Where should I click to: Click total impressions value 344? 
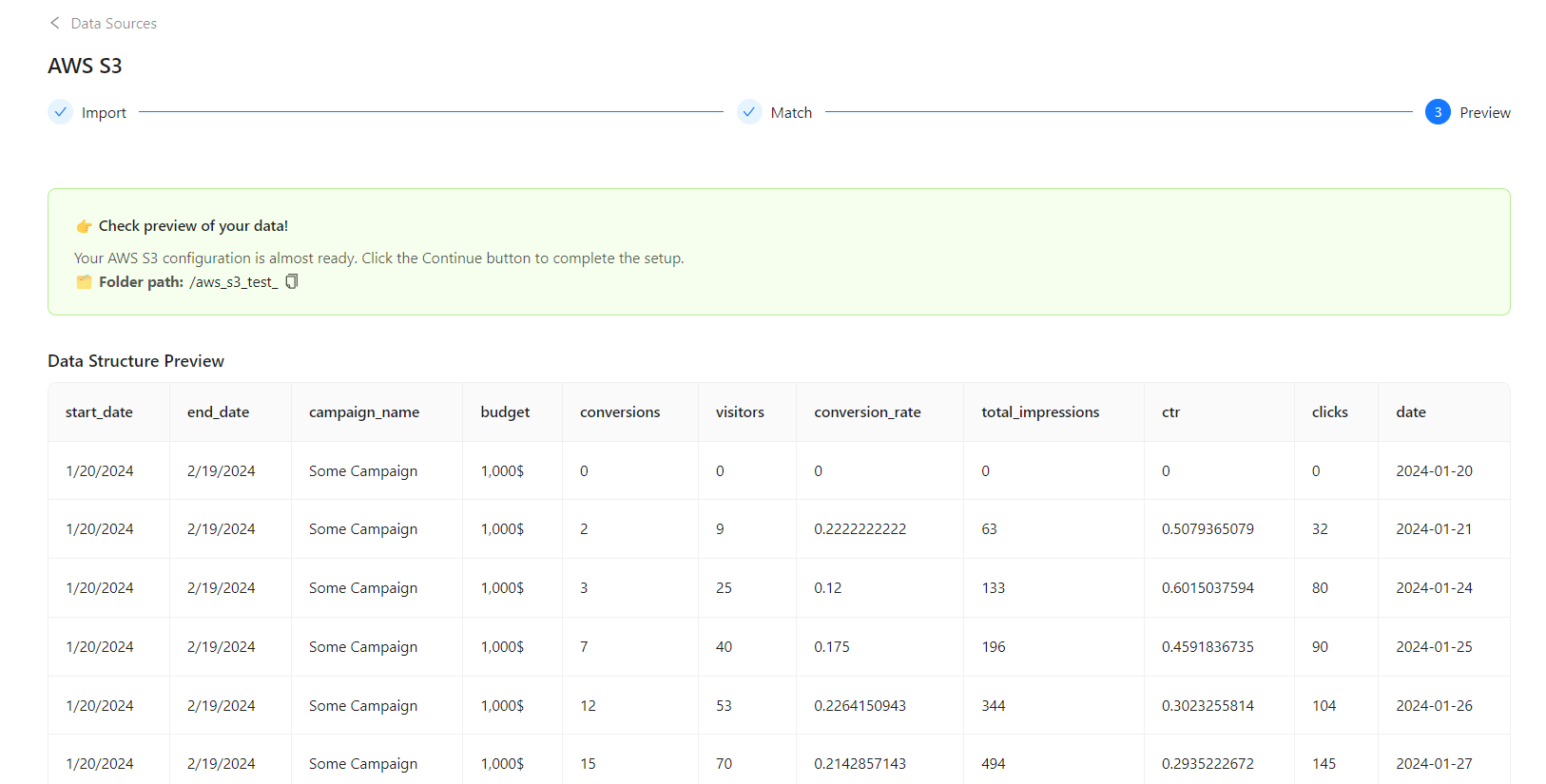point(993,706)
